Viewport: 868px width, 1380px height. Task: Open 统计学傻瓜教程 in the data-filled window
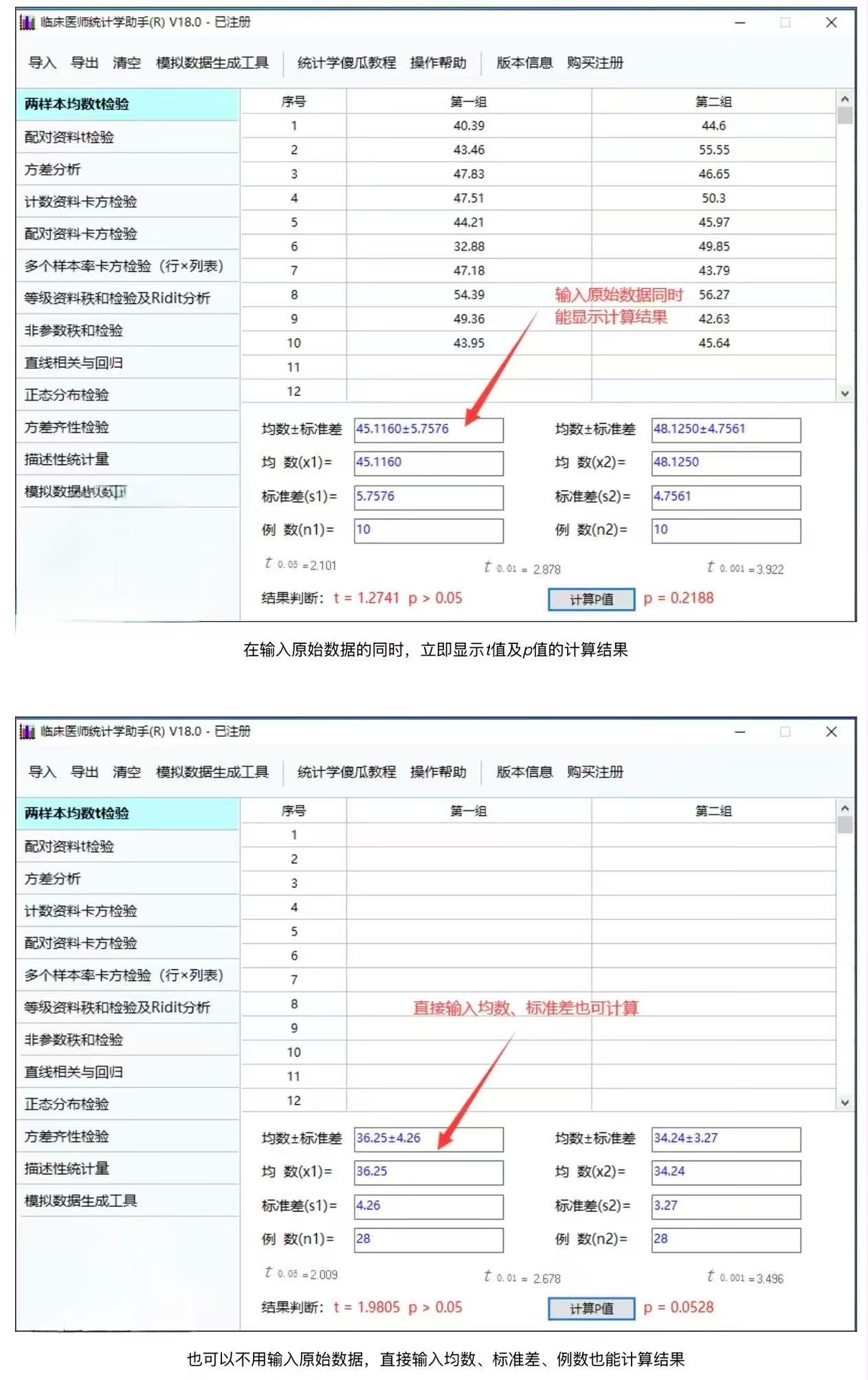346,63
